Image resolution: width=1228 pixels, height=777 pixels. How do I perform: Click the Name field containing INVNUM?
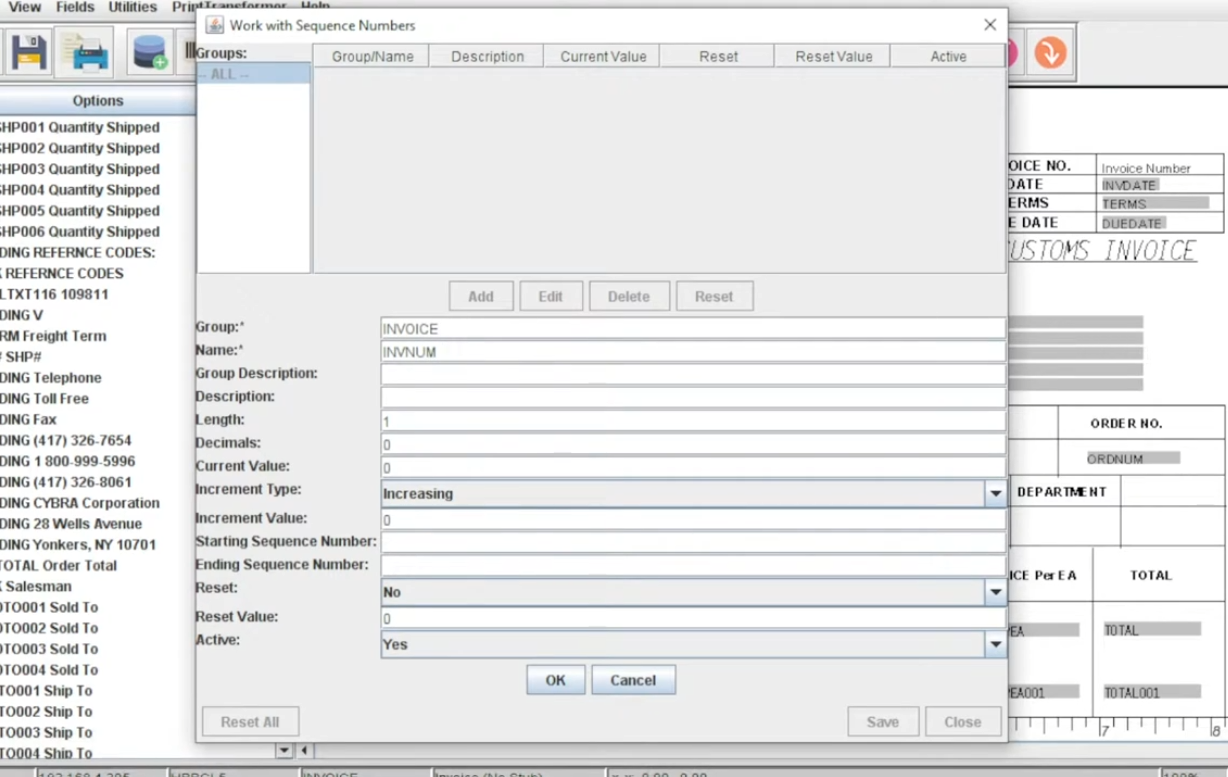point(693,352)
